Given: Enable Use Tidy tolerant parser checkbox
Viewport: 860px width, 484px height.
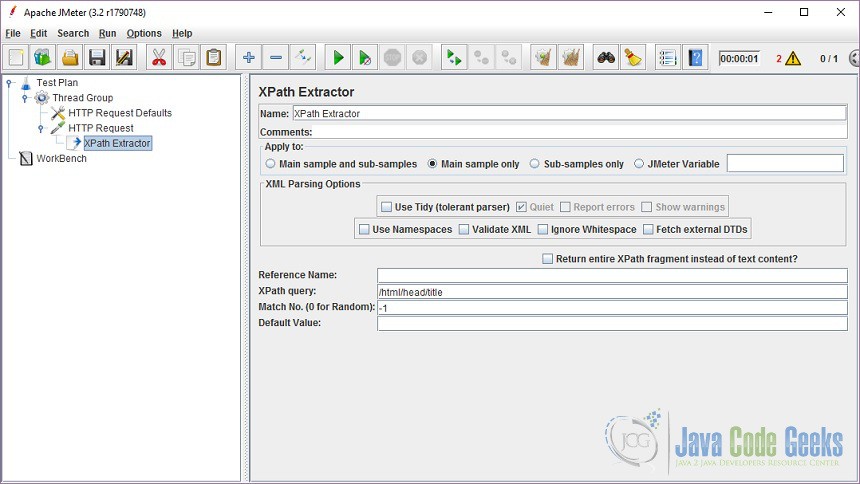Looking at the screenshot, I should click(386, 207).
